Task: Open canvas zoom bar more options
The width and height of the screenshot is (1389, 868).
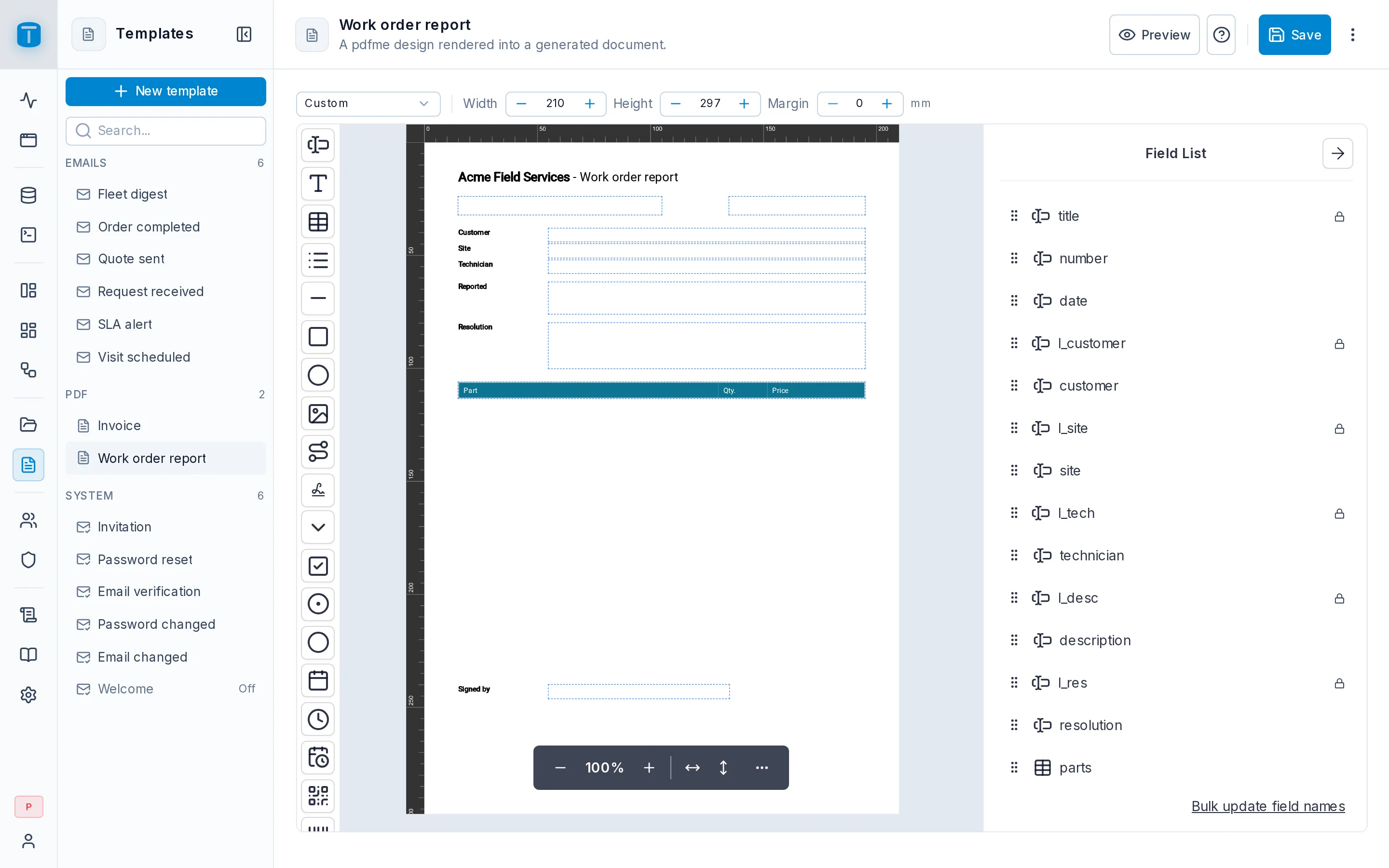Action: click(x=762, y=768)
